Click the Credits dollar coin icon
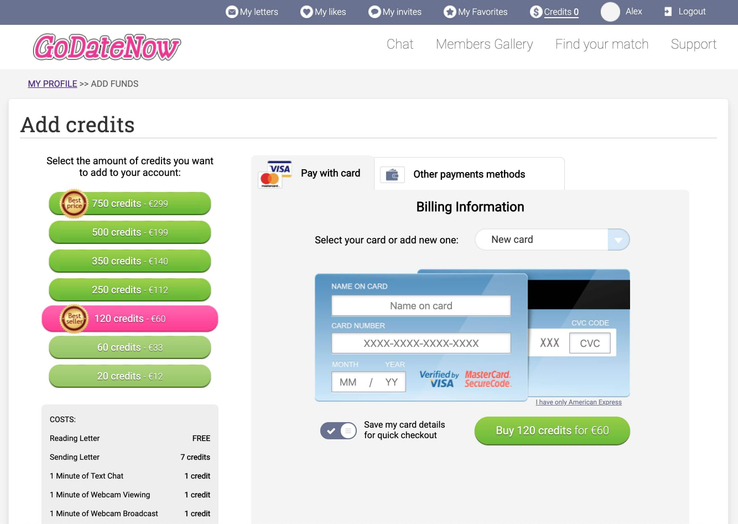 [x=536, y=12]
